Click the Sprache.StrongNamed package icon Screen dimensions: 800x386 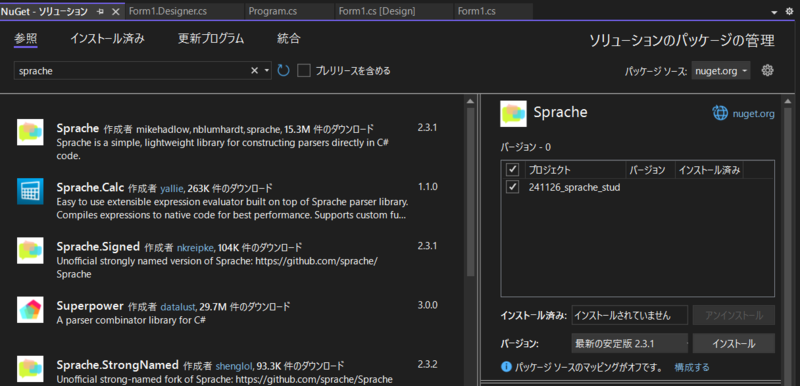click(30, 369)
